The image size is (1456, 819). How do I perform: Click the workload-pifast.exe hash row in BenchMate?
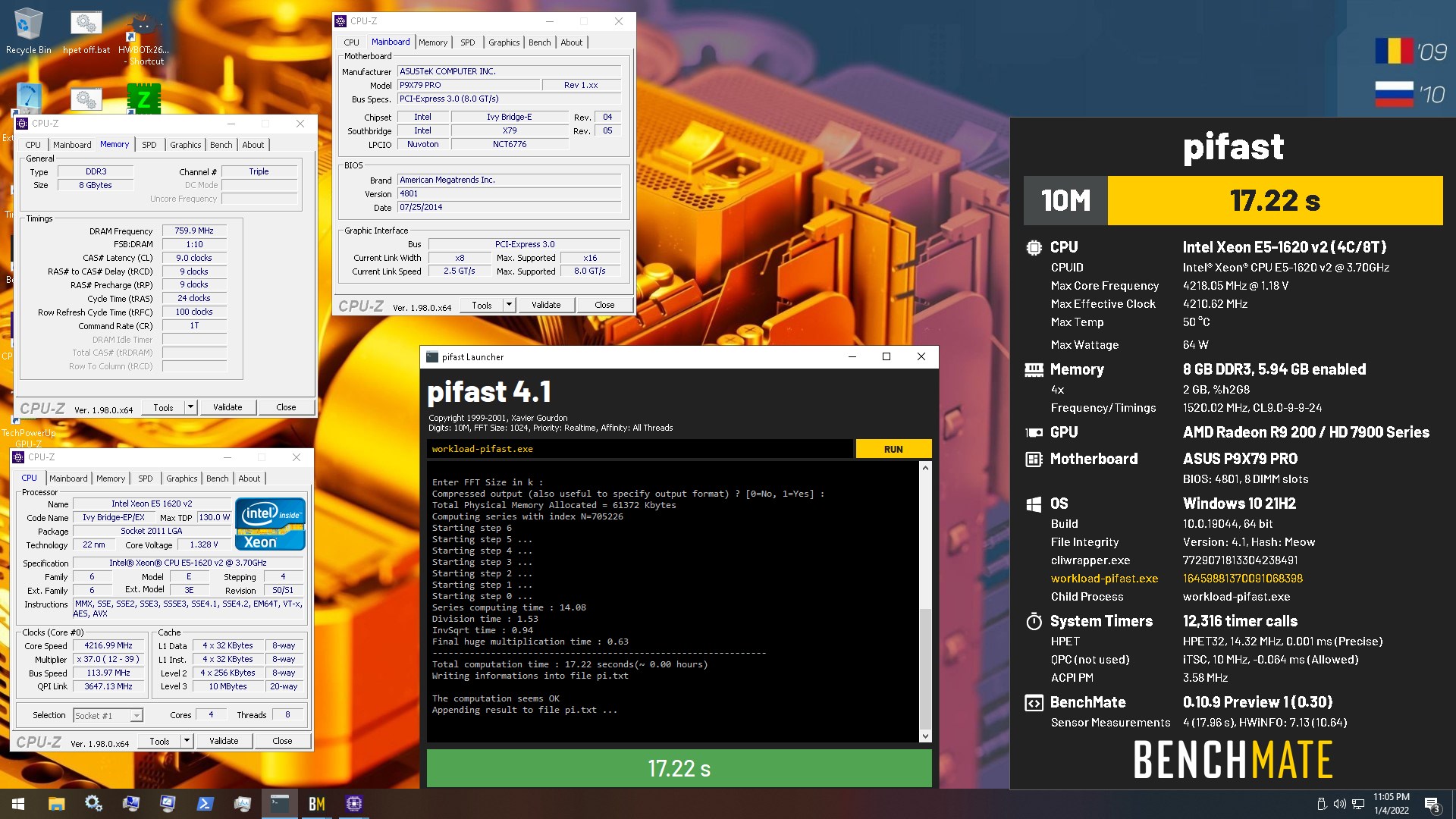[1177, 579]
